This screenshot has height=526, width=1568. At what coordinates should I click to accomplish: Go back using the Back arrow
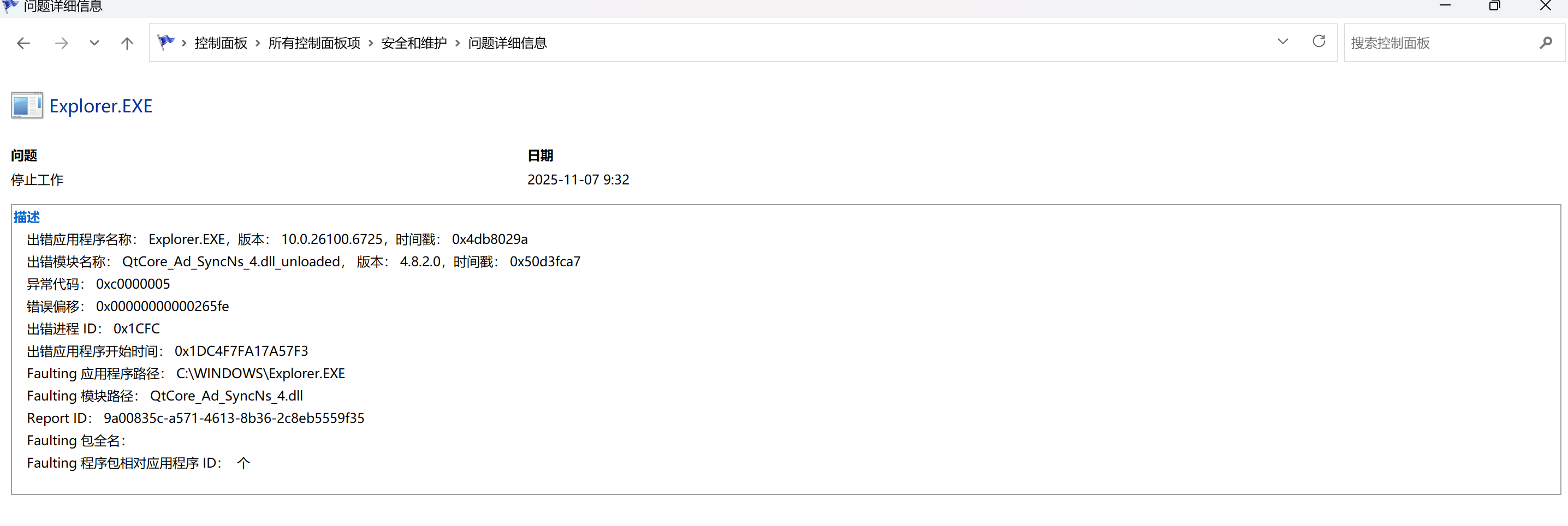tap(23, 43)
